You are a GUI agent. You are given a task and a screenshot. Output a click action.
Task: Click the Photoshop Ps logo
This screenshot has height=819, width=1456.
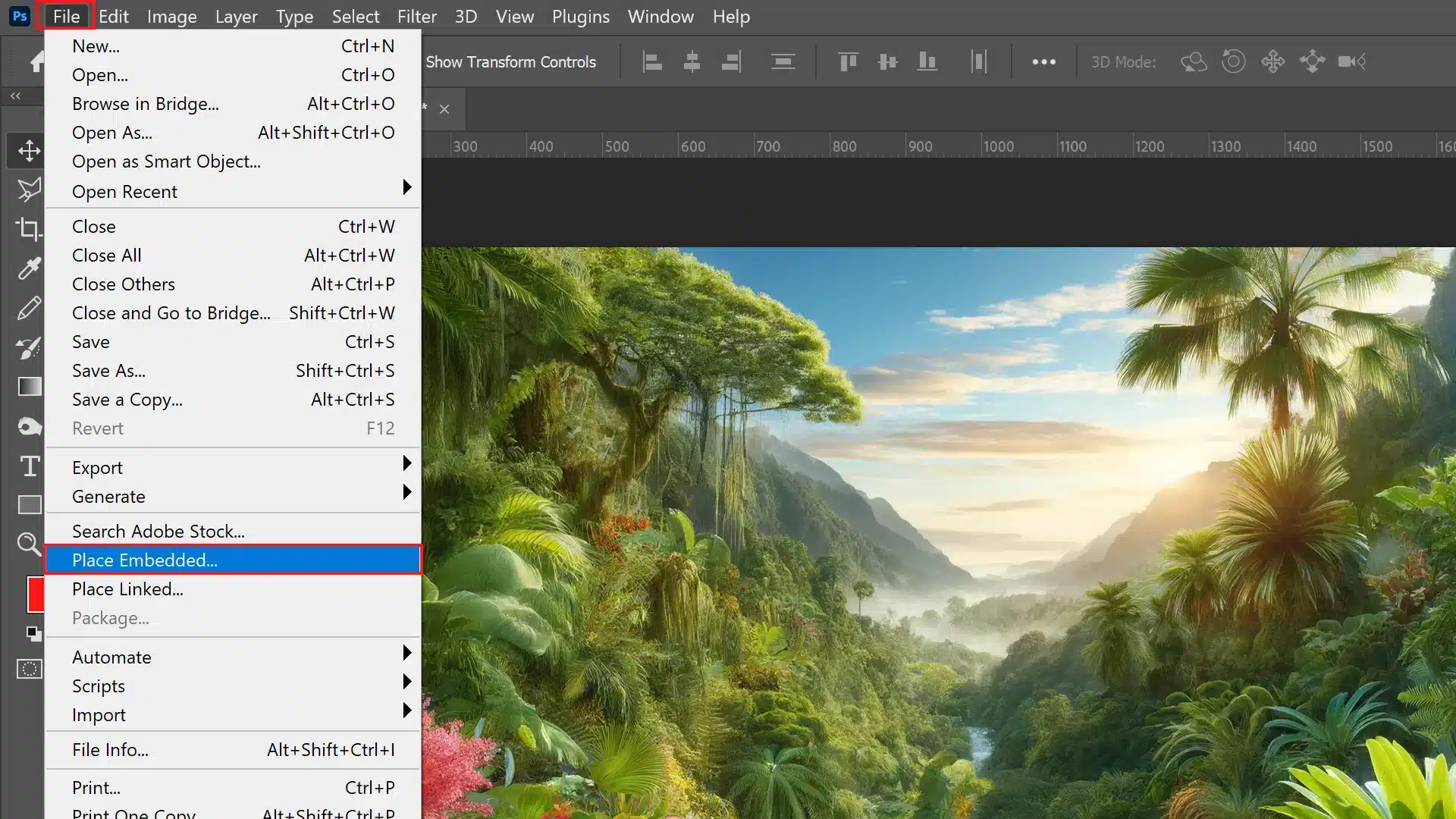20,16
